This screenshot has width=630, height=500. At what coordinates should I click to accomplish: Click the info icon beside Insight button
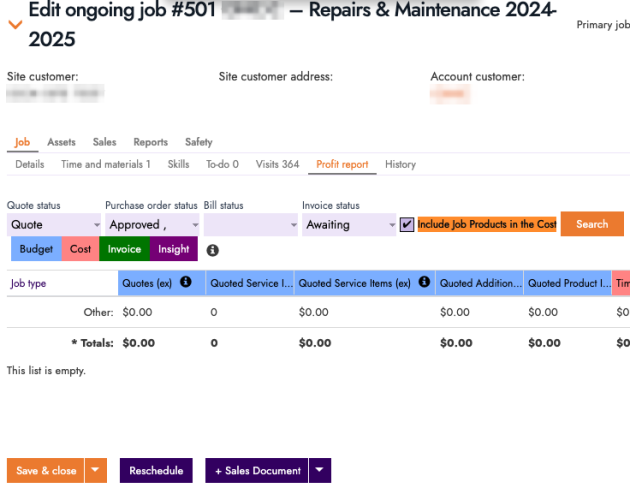point(213,250)
